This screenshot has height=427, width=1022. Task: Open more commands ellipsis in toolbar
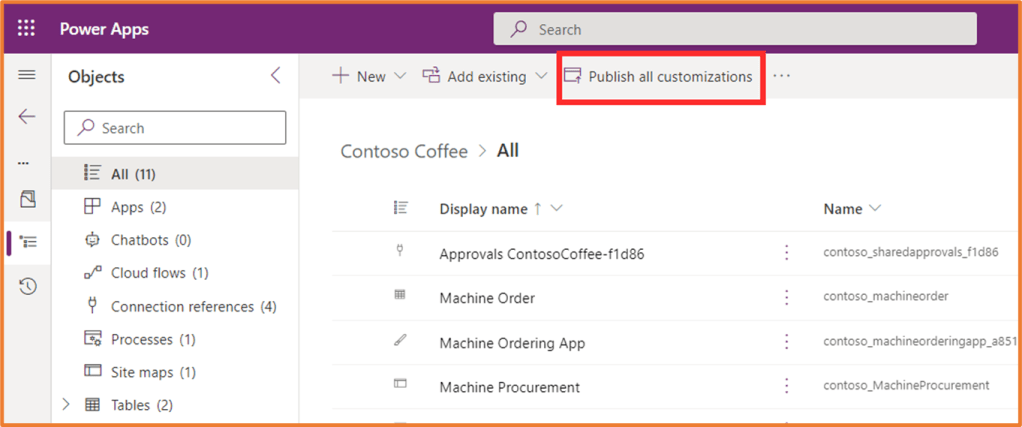[x=782, y=76]
